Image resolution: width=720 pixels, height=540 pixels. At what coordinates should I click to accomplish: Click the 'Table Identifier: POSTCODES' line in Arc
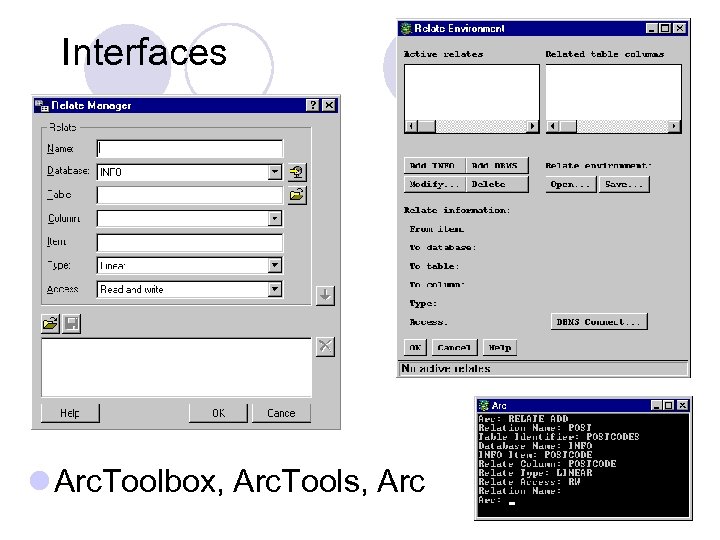pos(559,437)
